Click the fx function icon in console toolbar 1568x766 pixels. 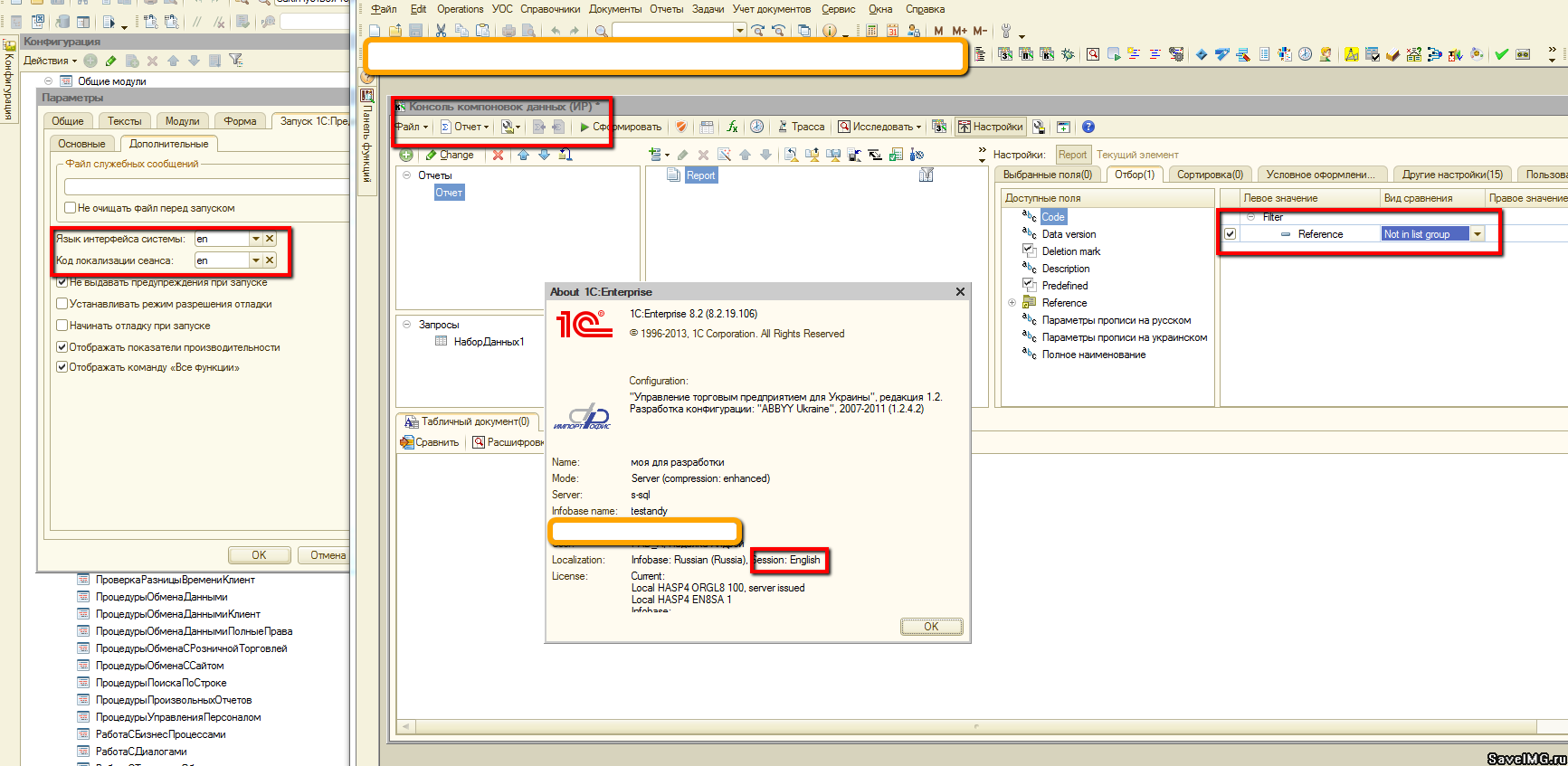732,127
